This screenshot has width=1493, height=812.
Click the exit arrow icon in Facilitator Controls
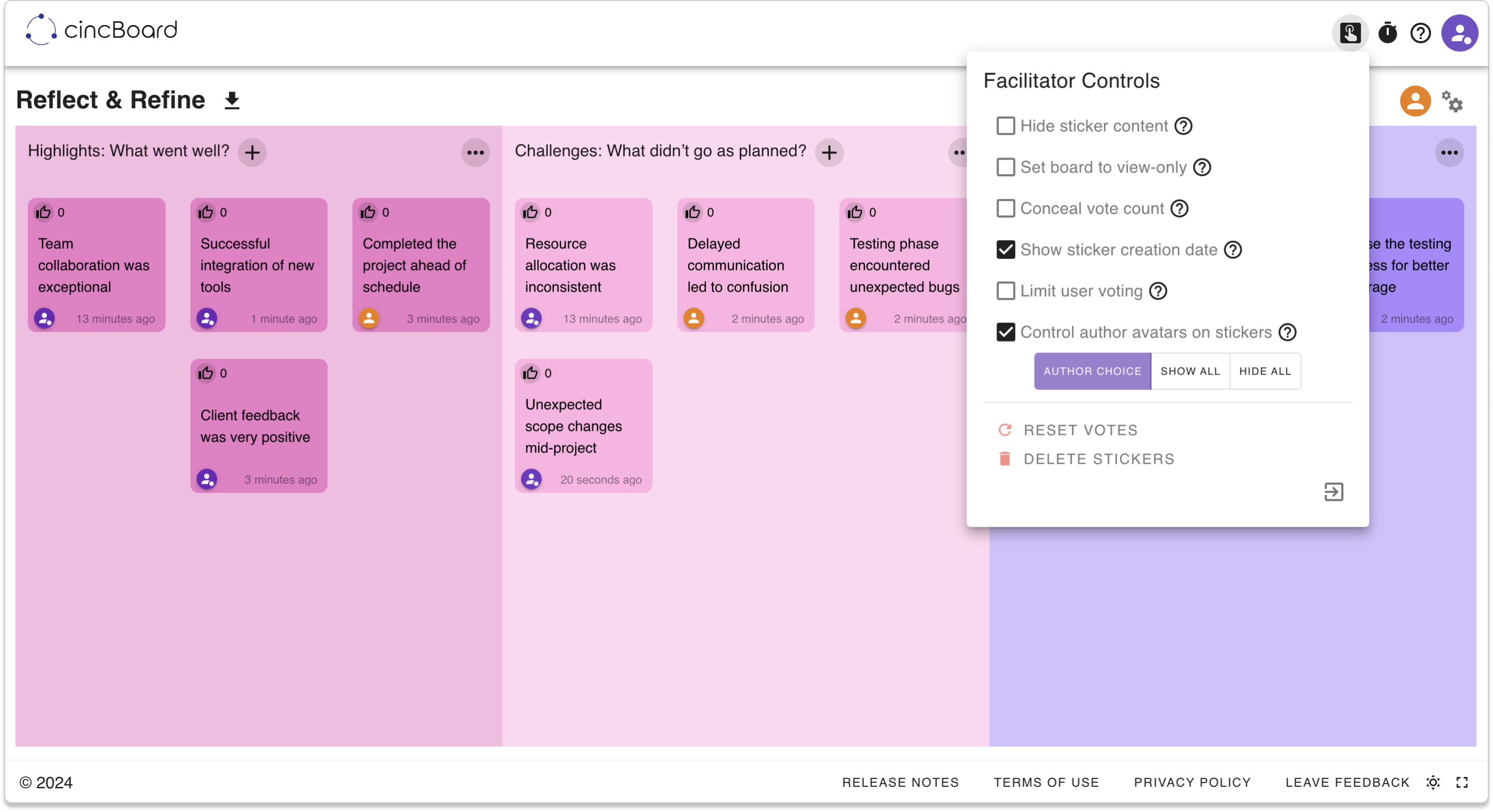(1334, 492)
